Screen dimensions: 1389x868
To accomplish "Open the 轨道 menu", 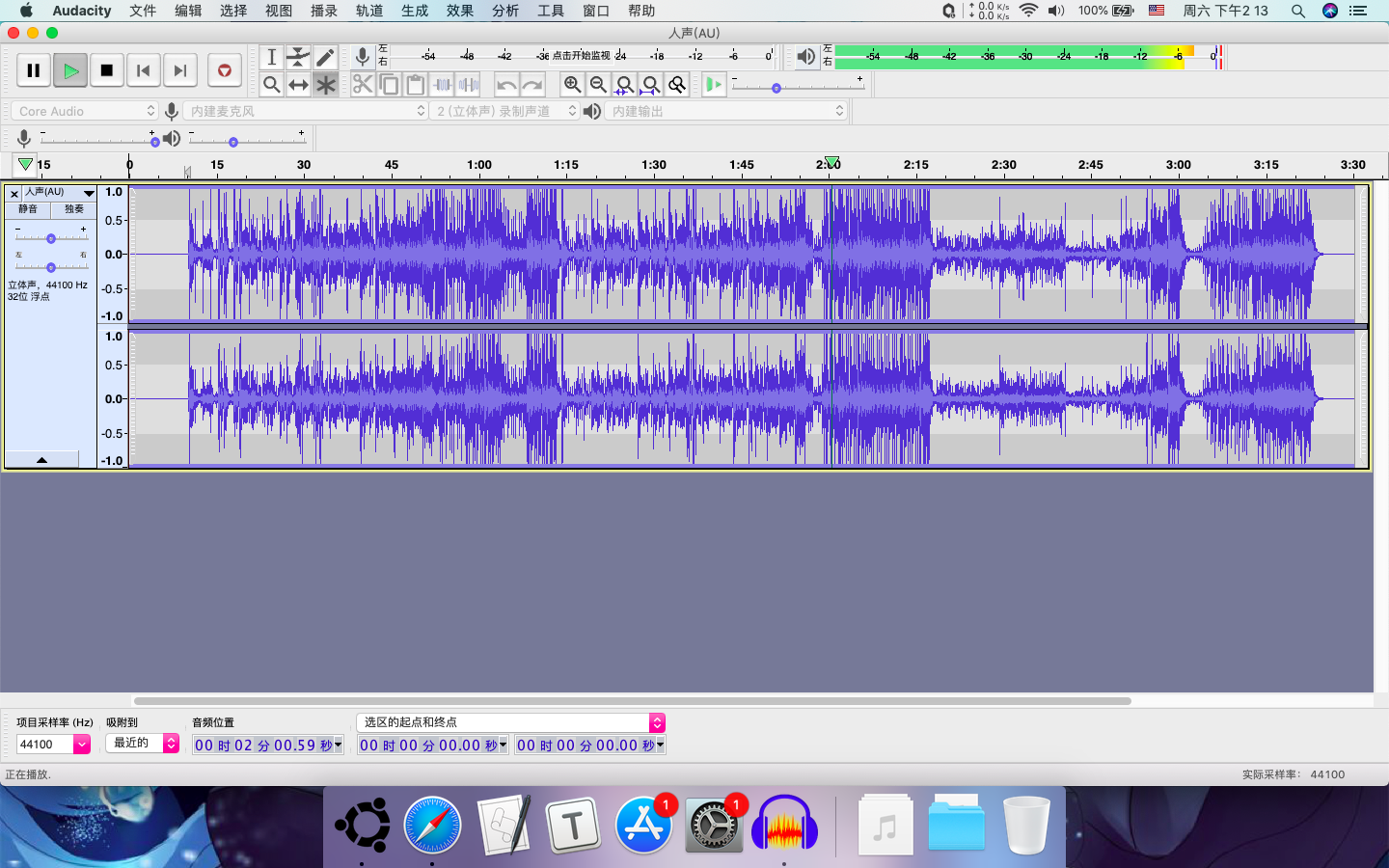I will (368, 11).
